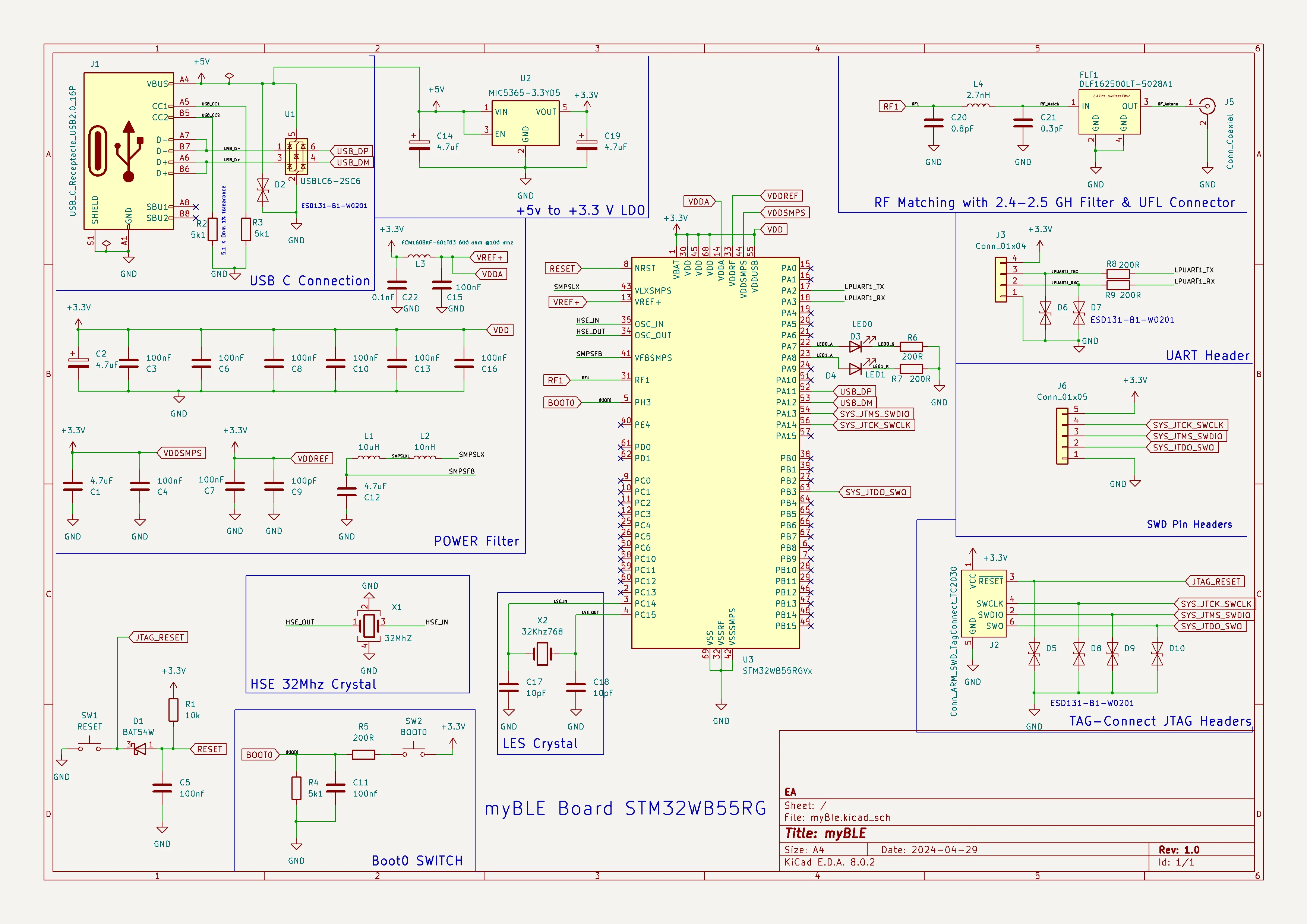Select the "File: myBle.kicad_sch" text
The image size is (1307, 924).
pos(837,817)
